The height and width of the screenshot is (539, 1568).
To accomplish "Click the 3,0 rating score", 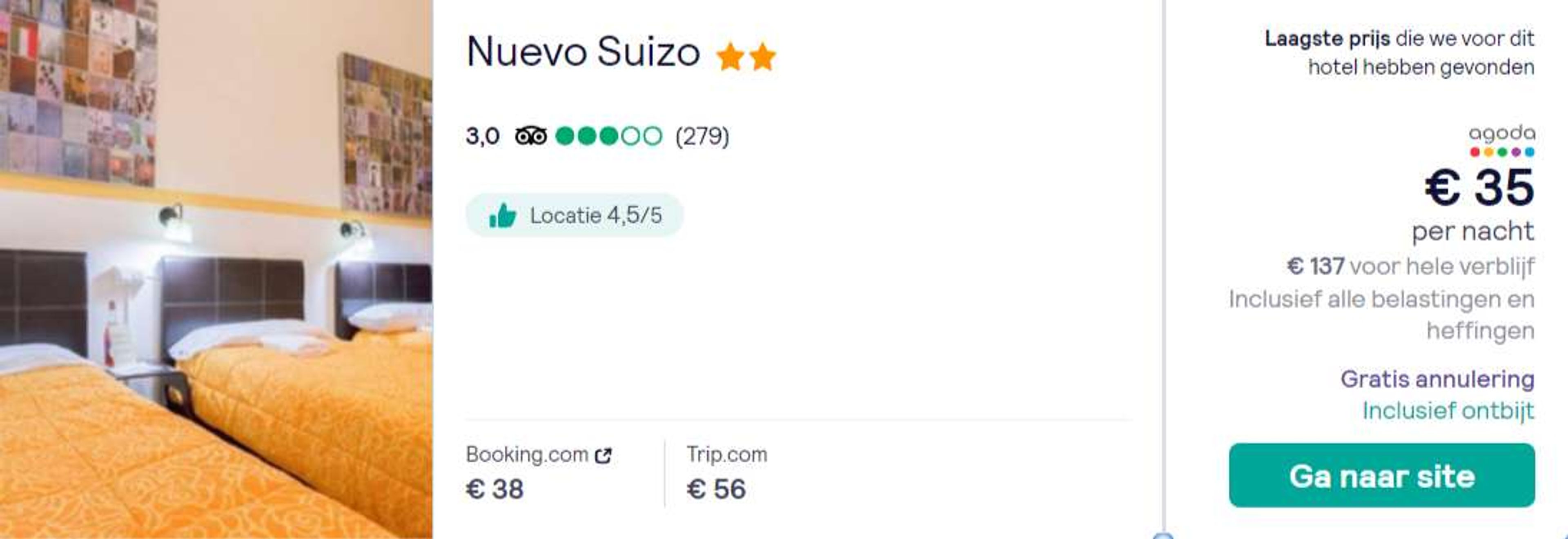I will 482,136.
